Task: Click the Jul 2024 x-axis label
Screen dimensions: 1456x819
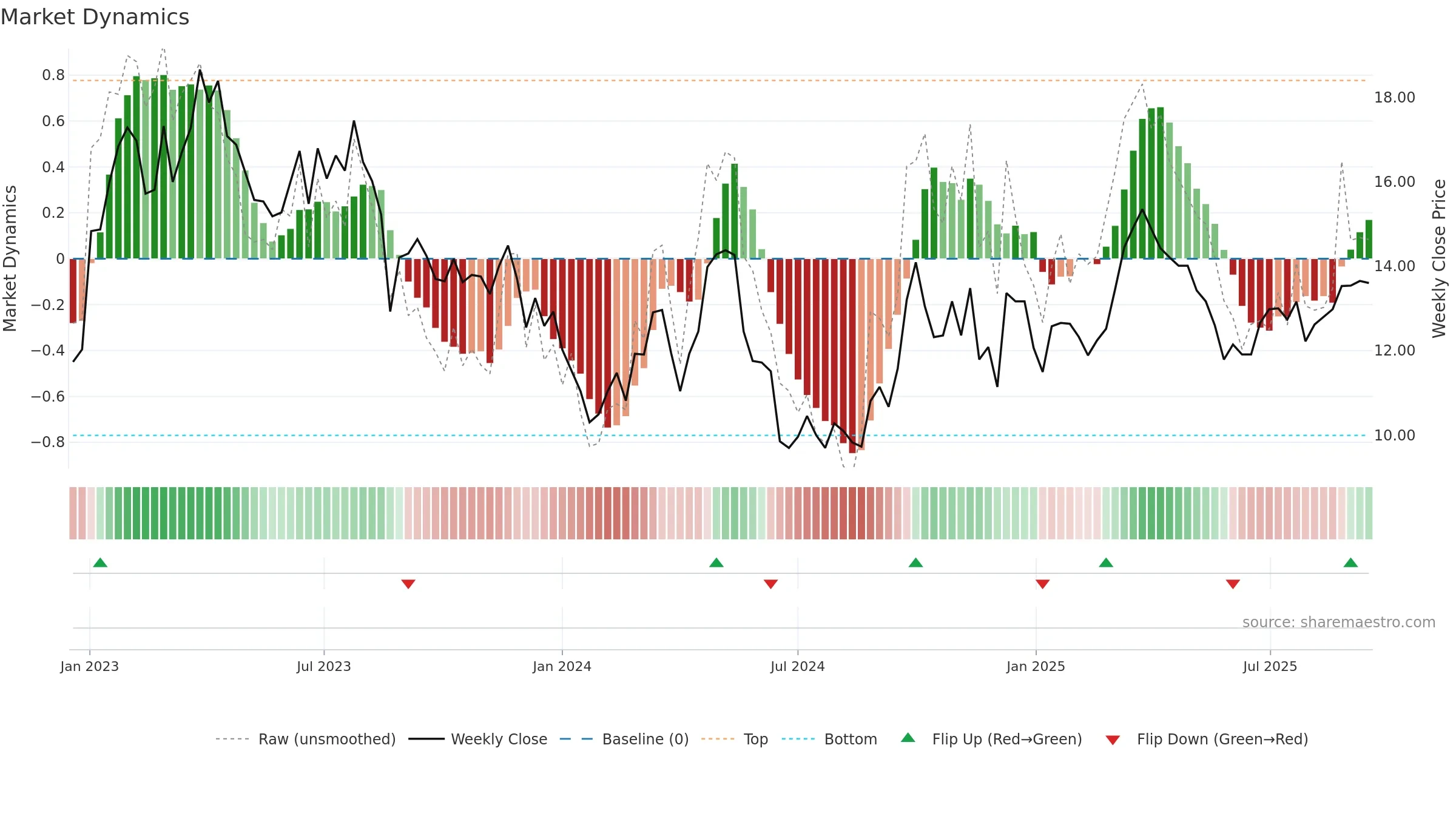Action: [797, 666]
